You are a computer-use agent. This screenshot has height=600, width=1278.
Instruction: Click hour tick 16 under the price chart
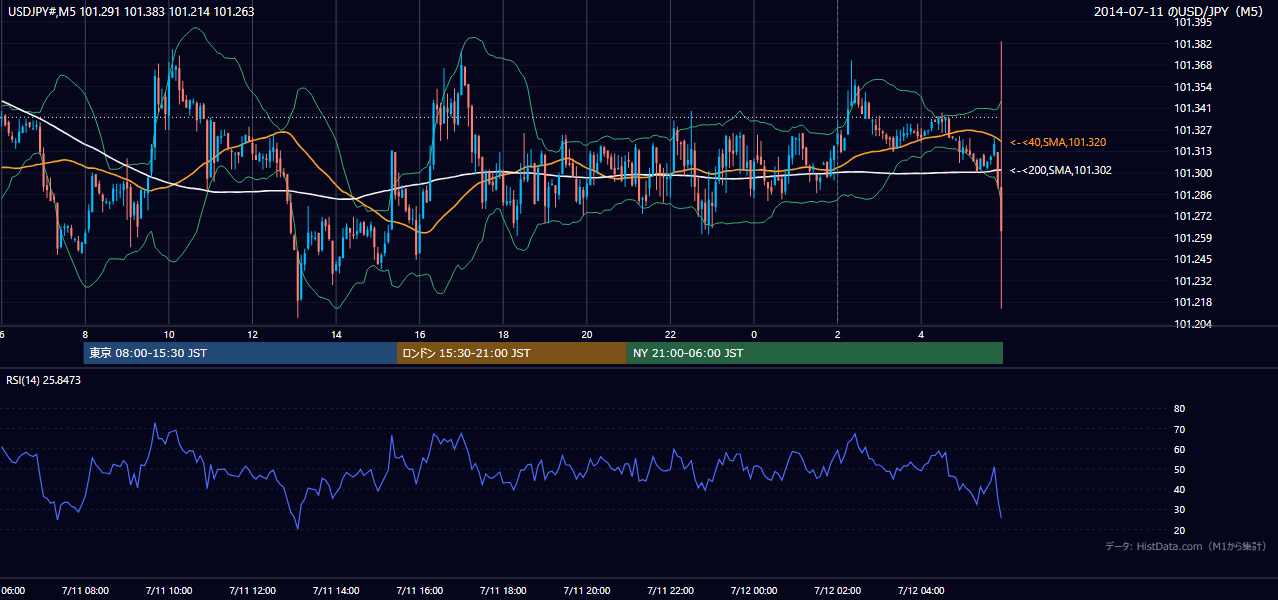tap(420, 334)
